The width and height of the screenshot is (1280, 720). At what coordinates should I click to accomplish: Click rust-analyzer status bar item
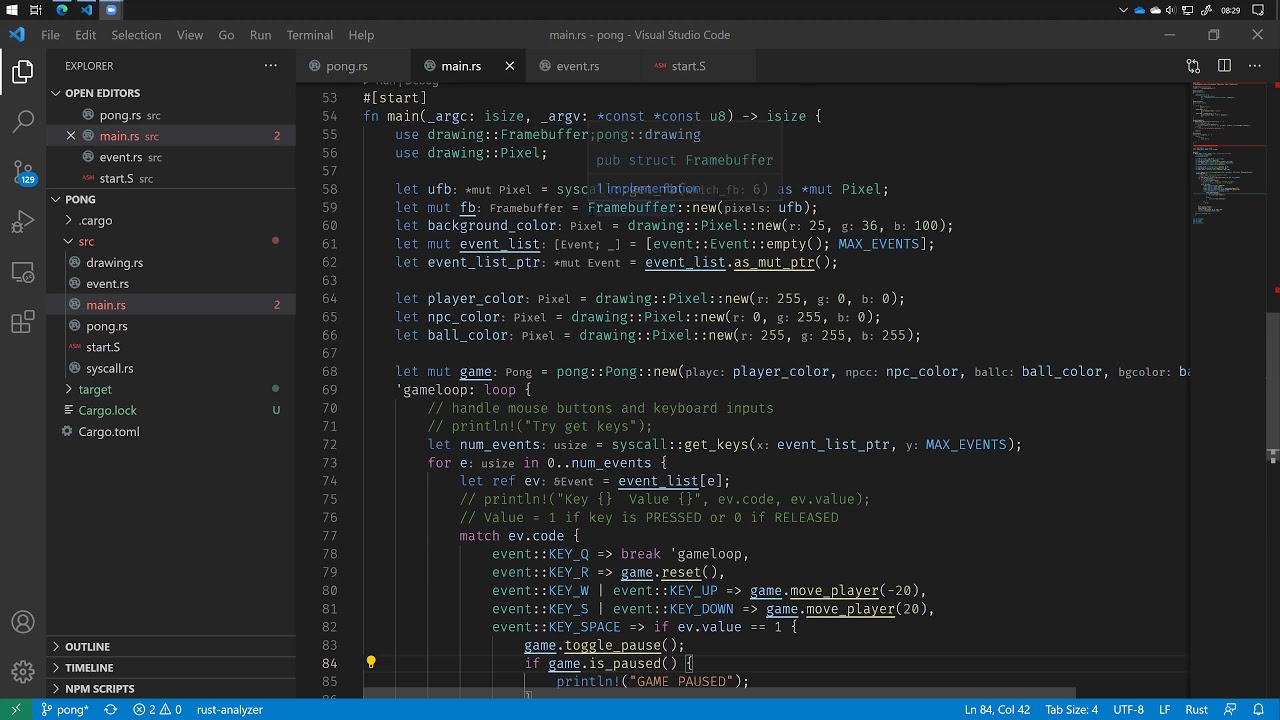click(230, 710)
